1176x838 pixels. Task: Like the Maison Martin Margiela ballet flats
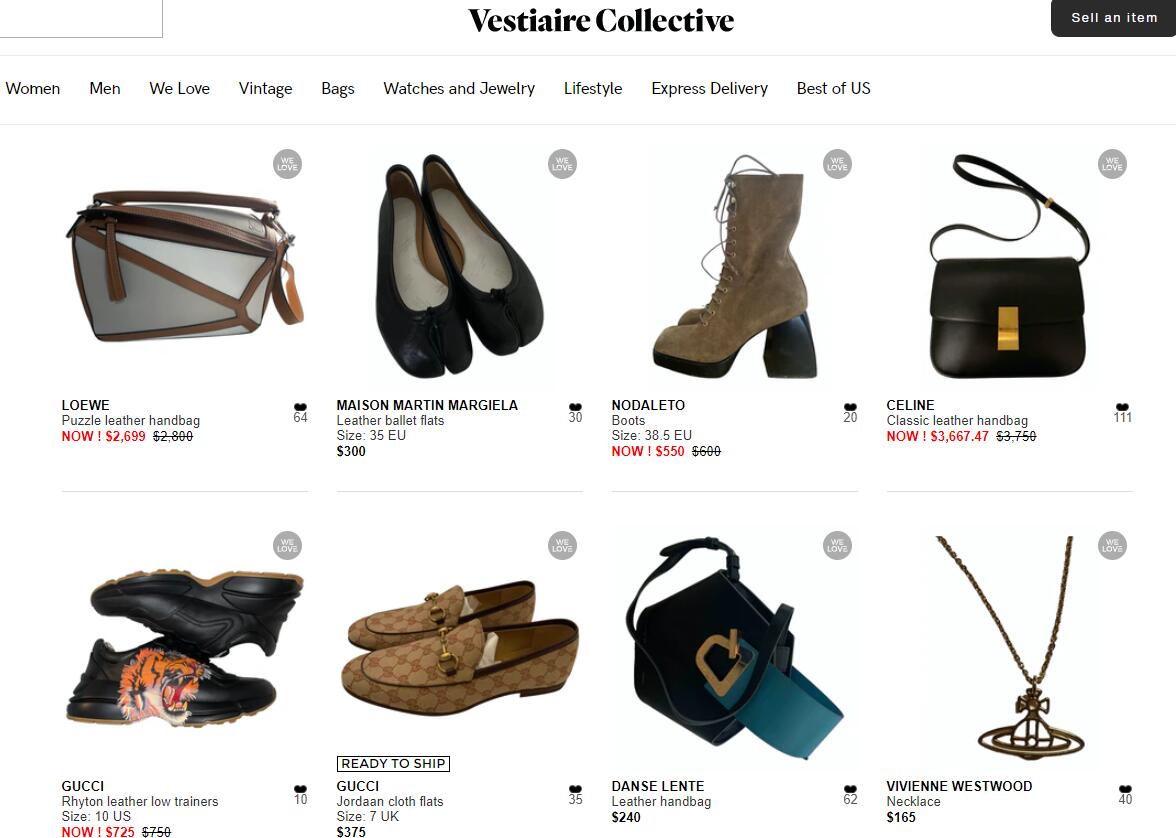[x=575, y=407]
